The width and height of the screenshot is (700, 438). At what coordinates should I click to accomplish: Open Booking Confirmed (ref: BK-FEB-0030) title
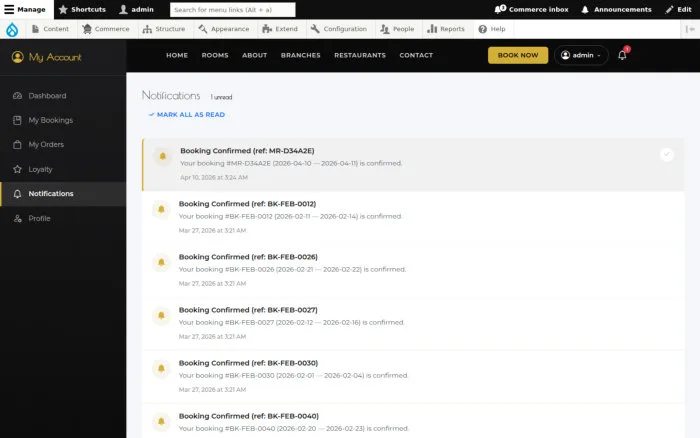coord(249,363)
